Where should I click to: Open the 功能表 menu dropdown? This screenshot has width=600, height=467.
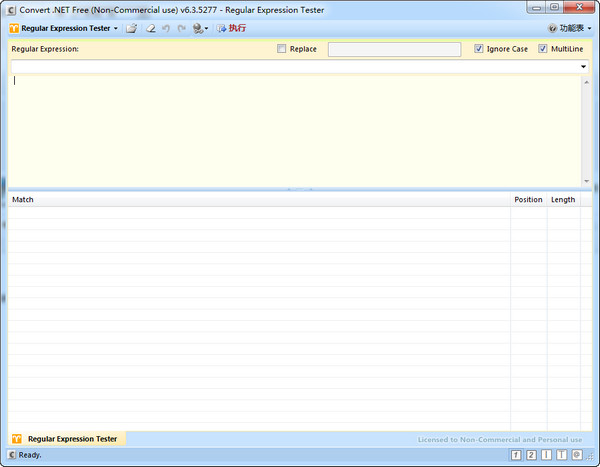click(x=570, y=28)
